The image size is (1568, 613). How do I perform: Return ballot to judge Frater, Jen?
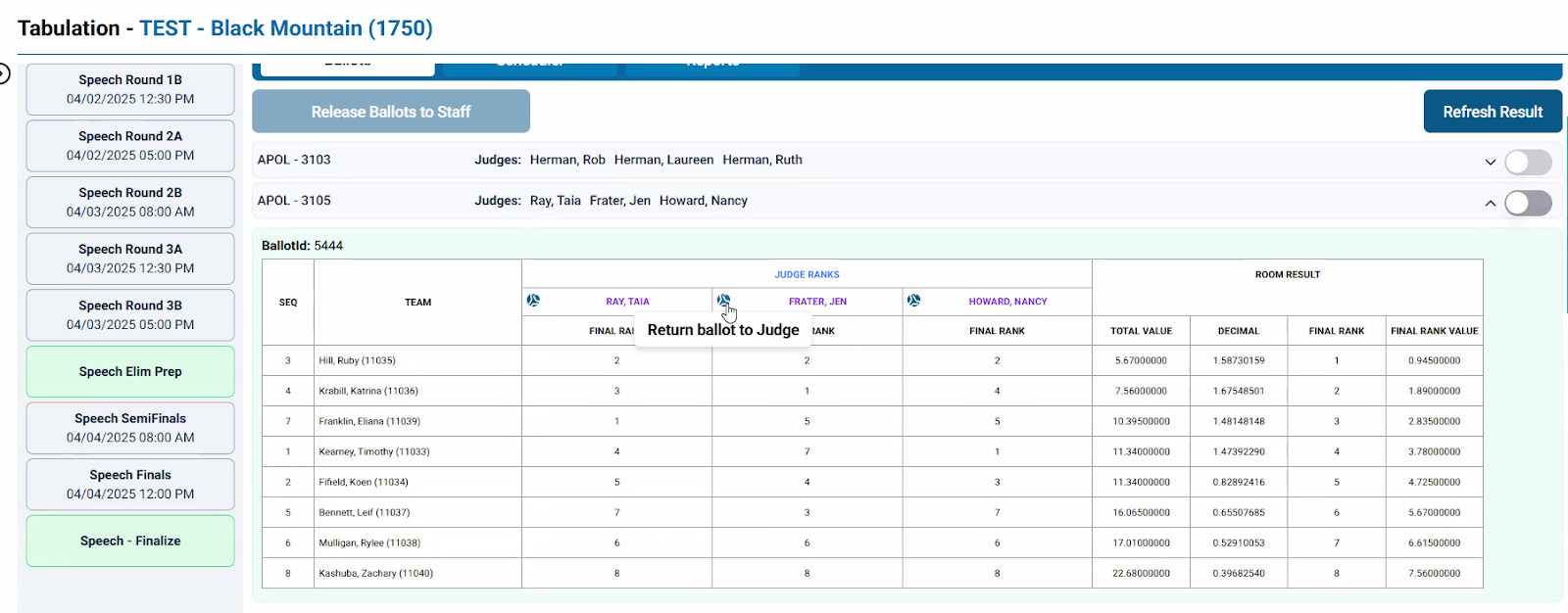click(x=723, y=301)
